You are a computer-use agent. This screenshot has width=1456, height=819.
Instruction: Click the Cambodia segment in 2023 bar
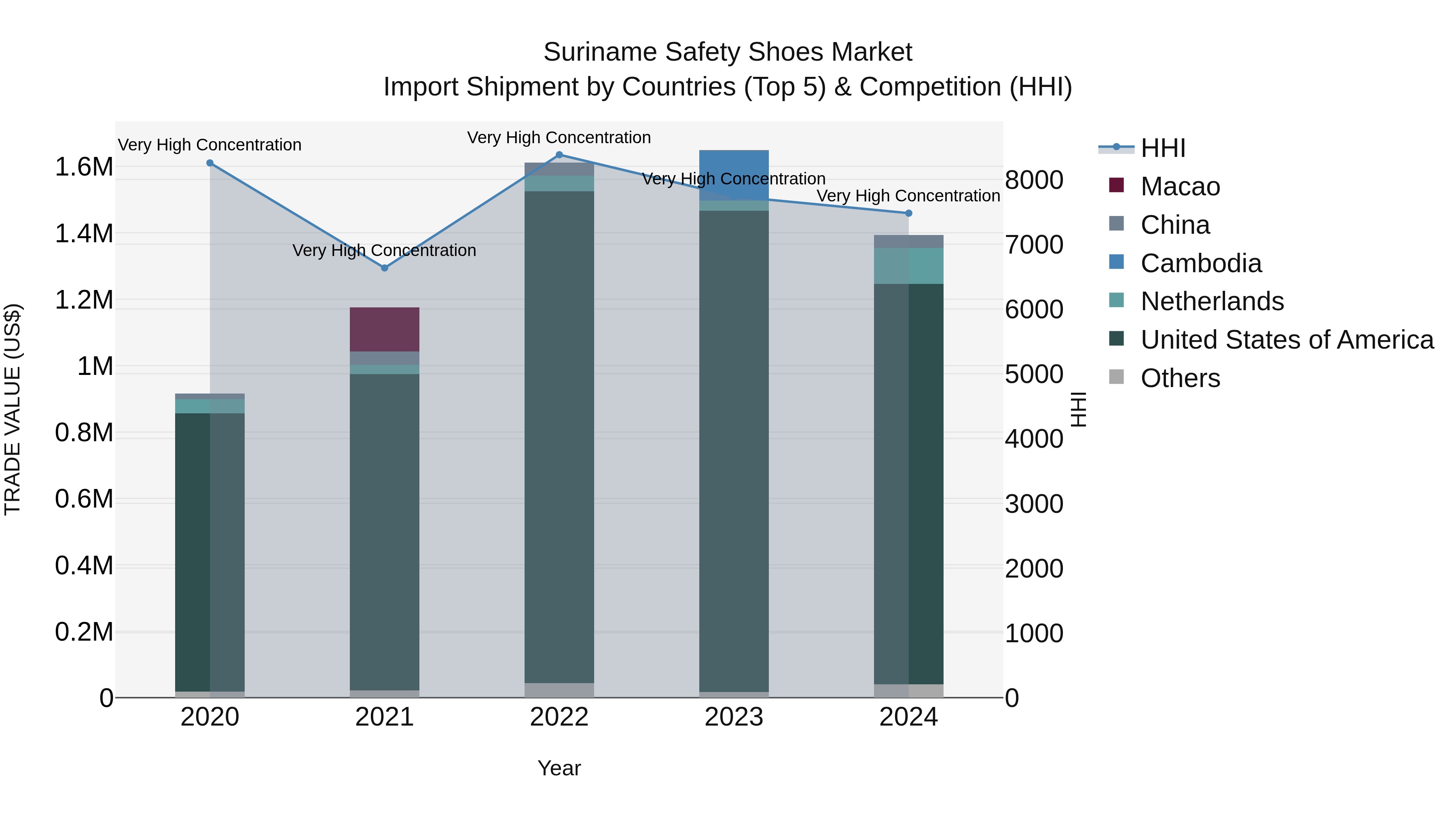point(734,175)
